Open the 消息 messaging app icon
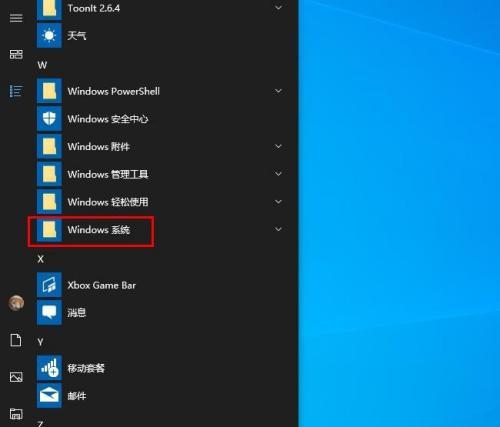This screenshot has width=500, height=427. (49, 313)
